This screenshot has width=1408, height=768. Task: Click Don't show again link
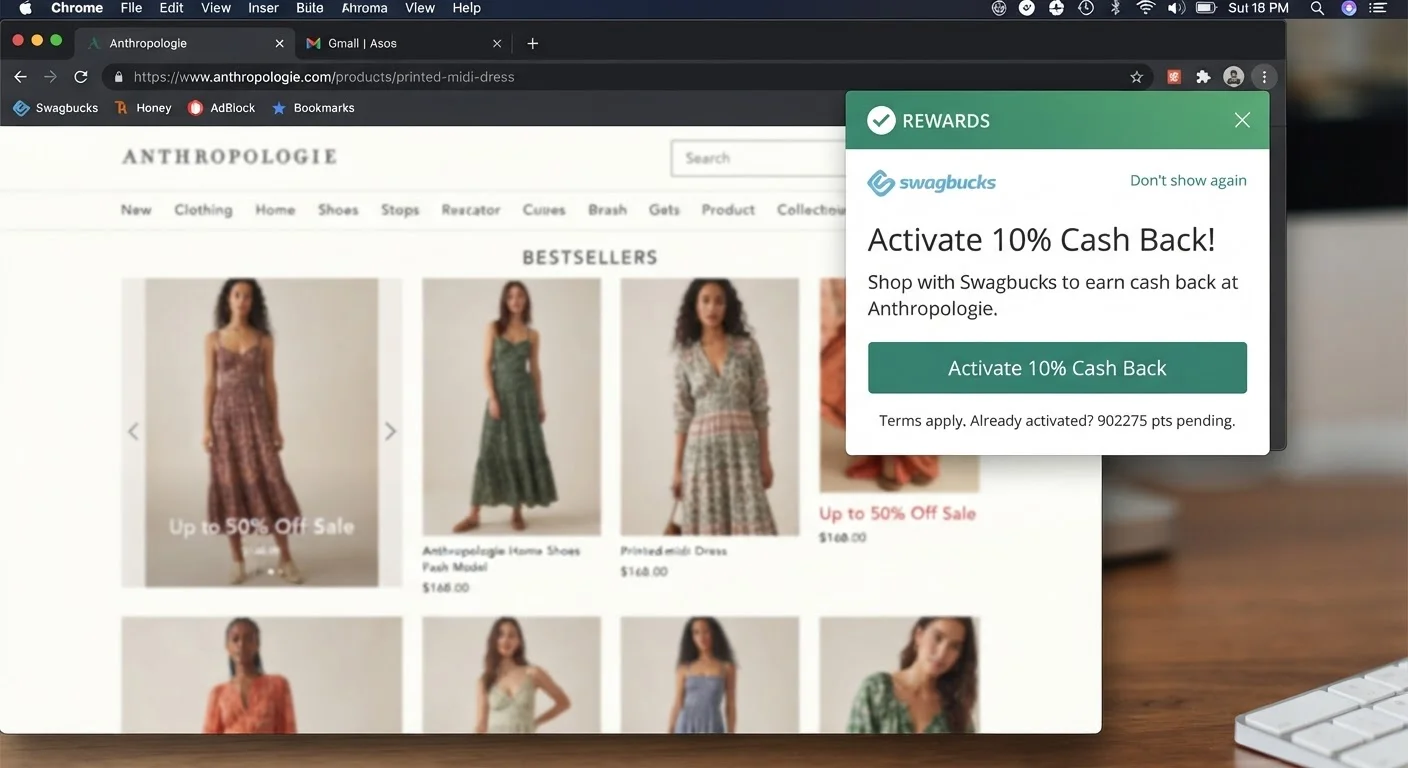1188,181
